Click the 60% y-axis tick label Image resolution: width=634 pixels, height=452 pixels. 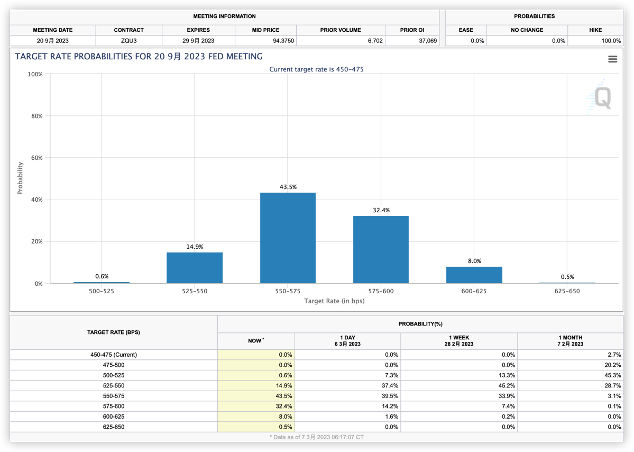point(36,158)
